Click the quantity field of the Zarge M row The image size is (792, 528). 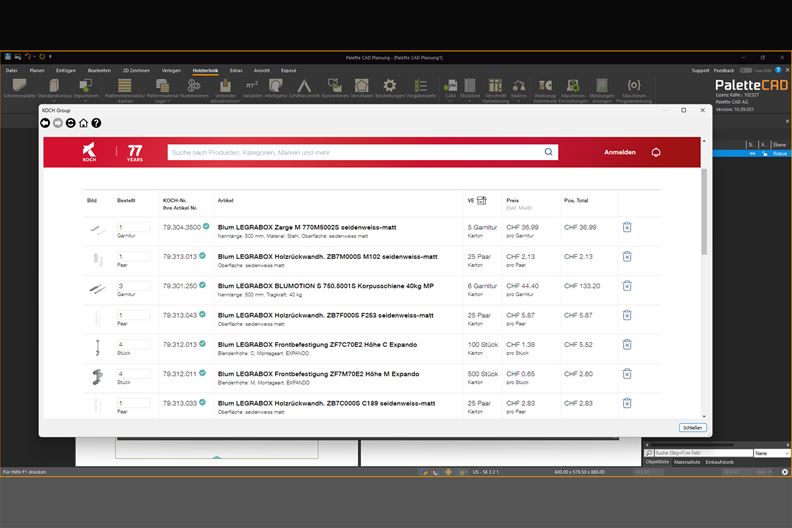pyautogui.click(x=133, y=227)
